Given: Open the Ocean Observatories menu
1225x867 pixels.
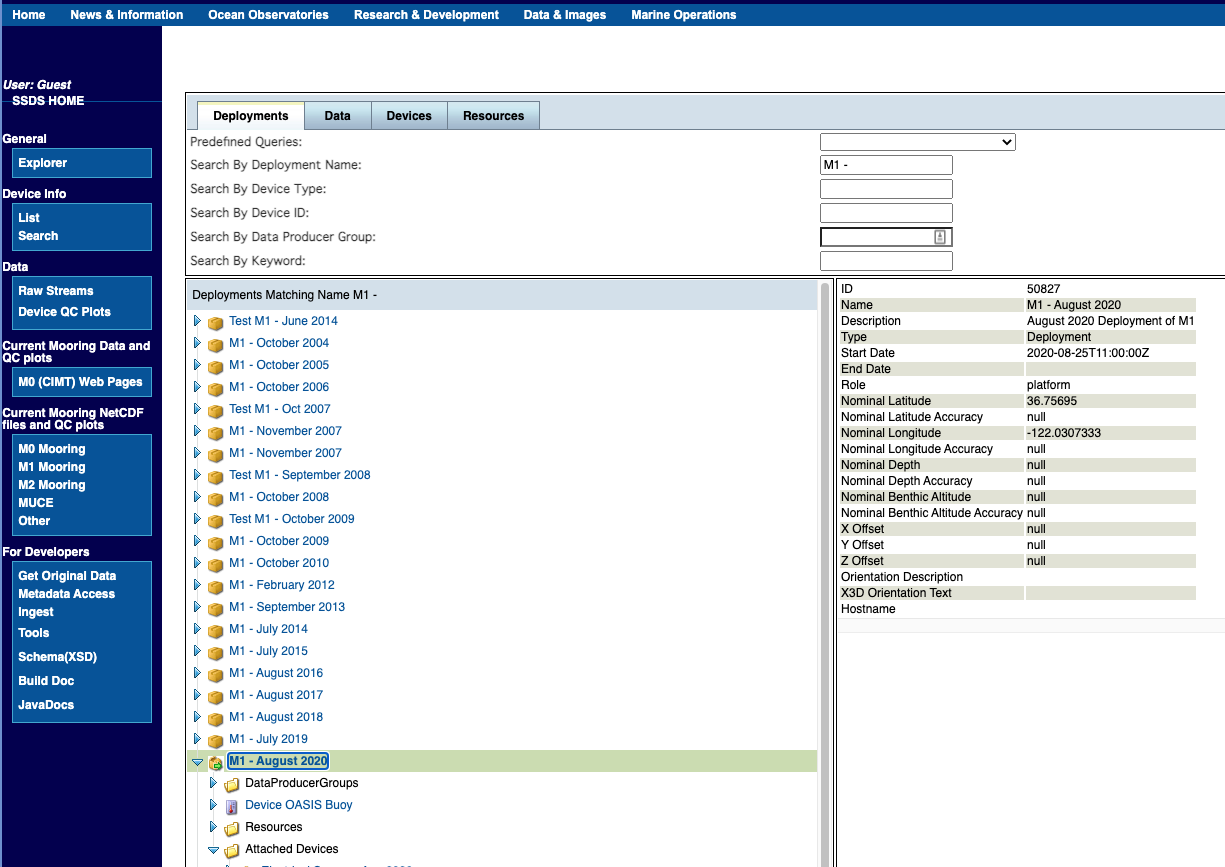Looking at the screenshot, I should pyautogui.click(x=268, y=15).
